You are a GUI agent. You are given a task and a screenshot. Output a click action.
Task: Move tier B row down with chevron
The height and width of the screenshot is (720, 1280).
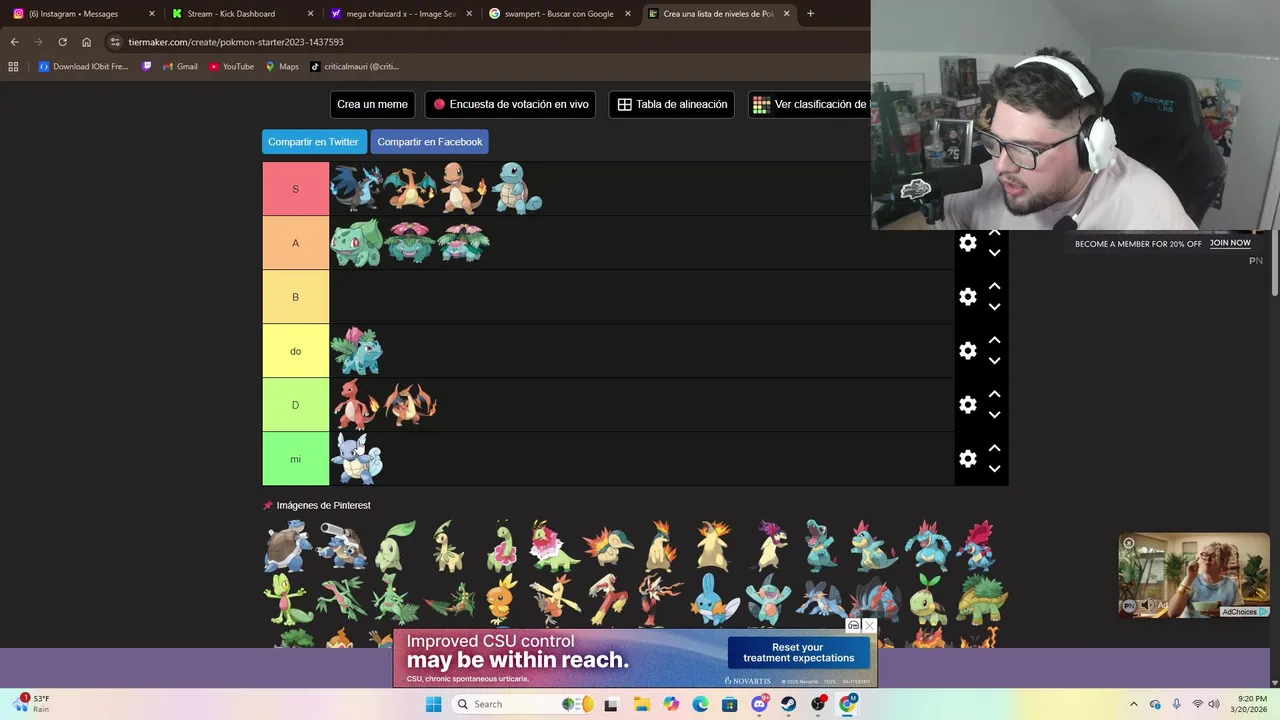click(x=994, y=307)
